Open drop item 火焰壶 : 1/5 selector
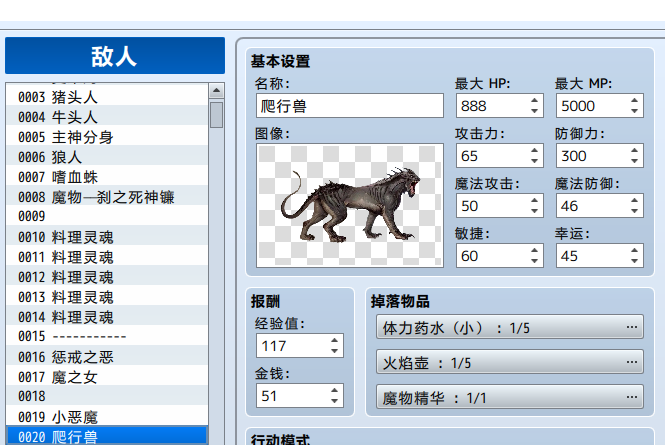This screenshot has width=665, height=445. 510,362
